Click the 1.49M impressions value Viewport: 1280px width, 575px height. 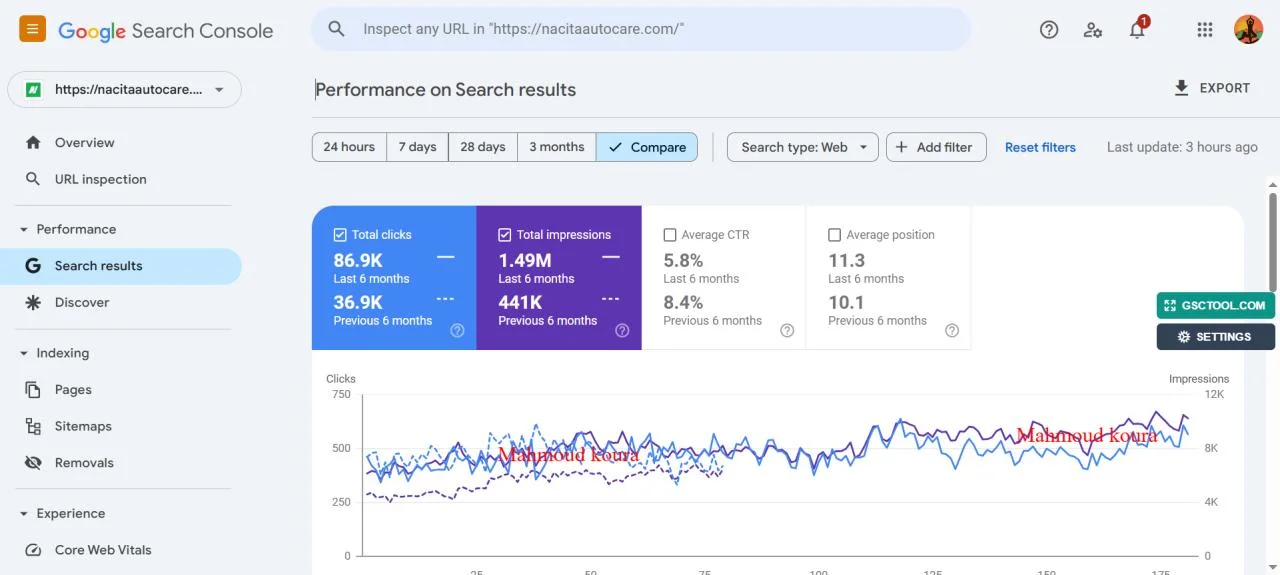(x=525, y=261)
